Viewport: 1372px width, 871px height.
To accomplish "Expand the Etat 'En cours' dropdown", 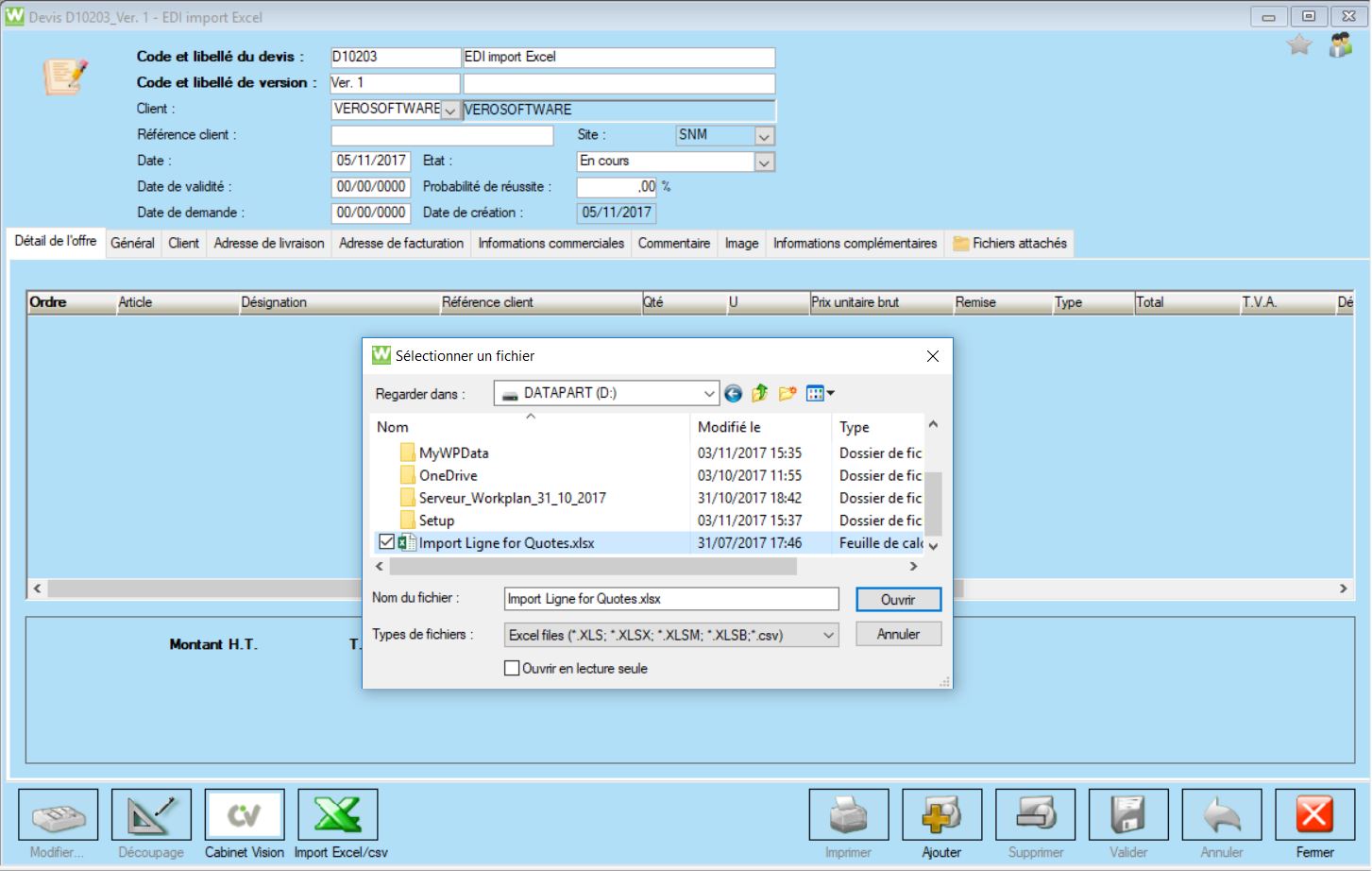I will 764,162.
